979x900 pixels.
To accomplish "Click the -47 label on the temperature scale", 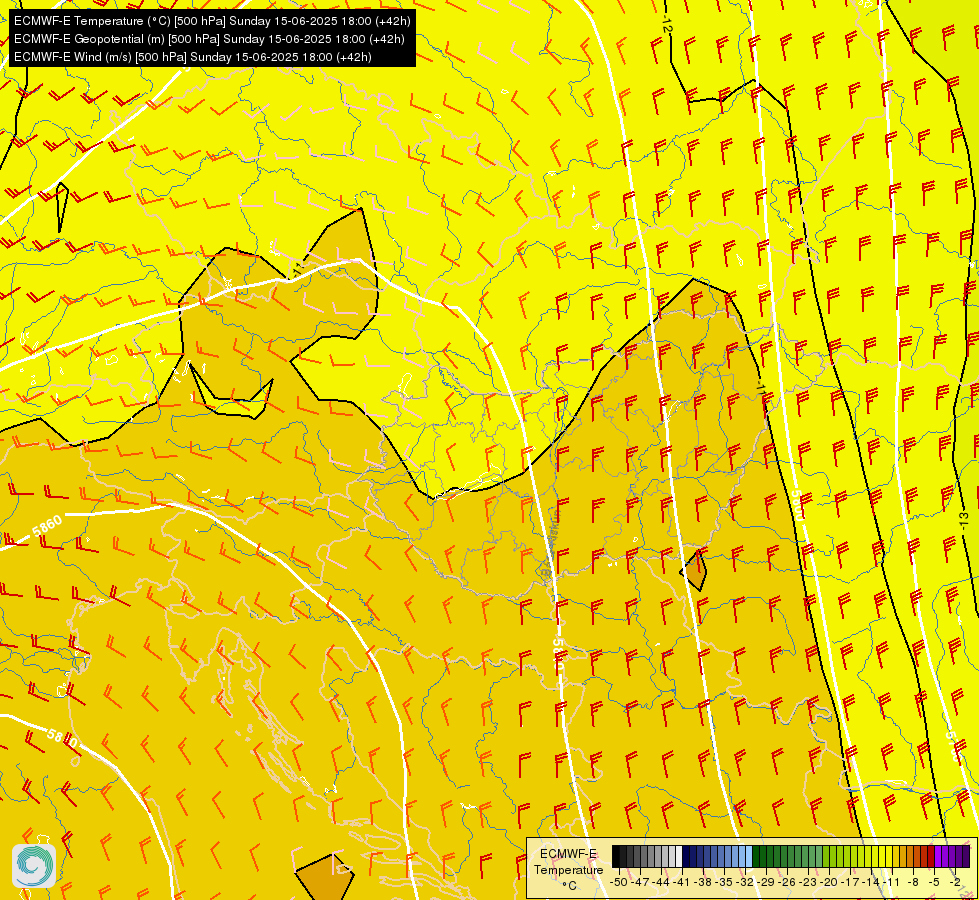I will (640, 882).
